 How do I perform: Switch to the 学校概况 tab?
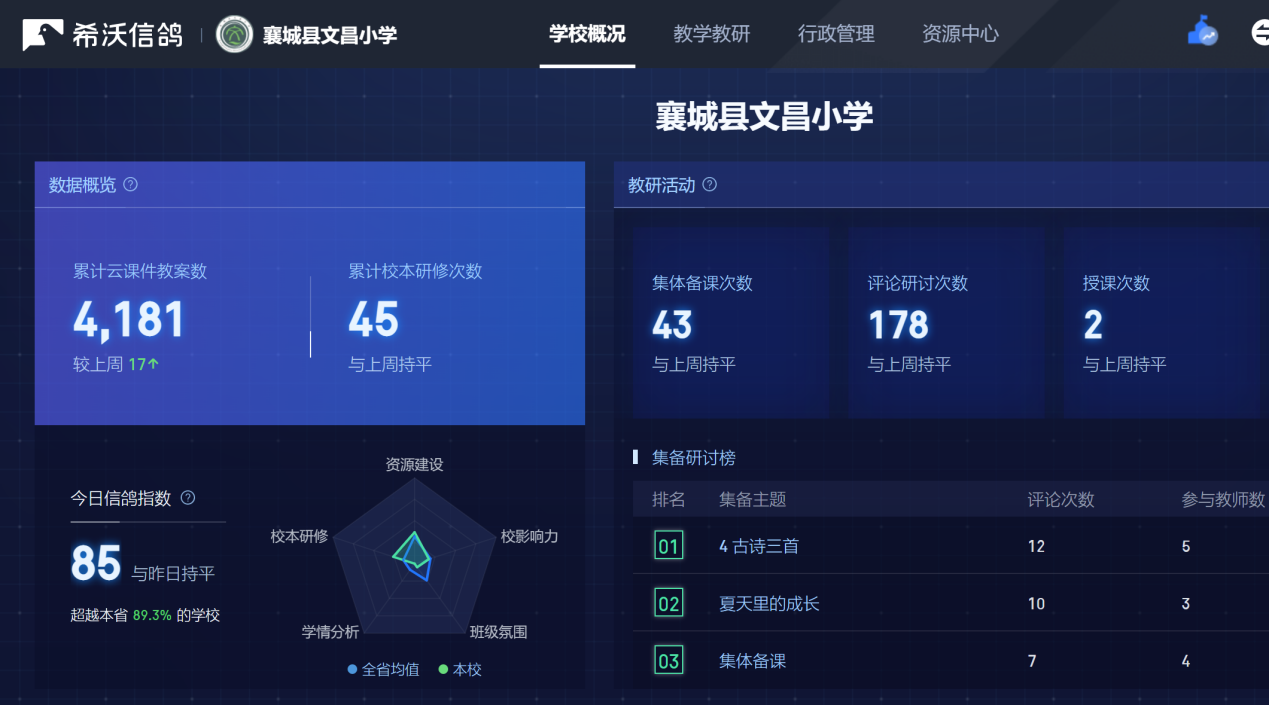click(x=587, y=34)
